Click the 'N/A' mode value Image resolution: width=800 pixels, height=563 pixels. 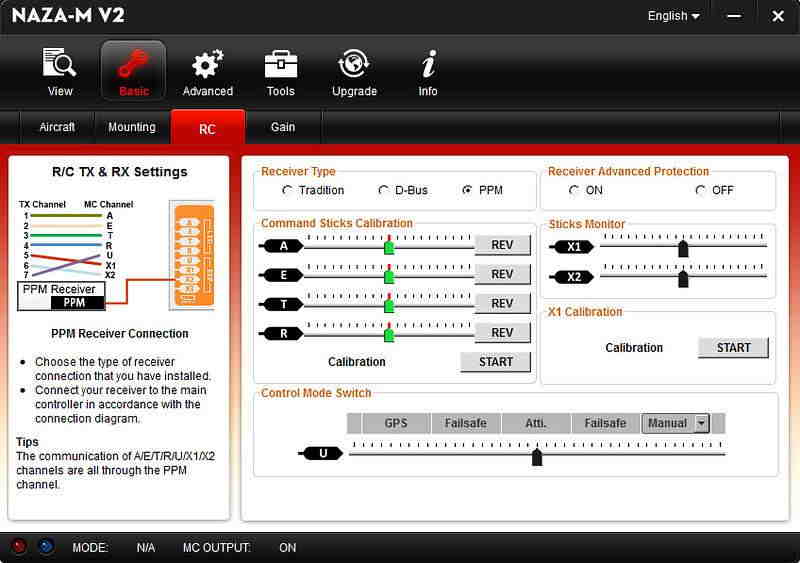pyautogui.click(x=146, y=548)
